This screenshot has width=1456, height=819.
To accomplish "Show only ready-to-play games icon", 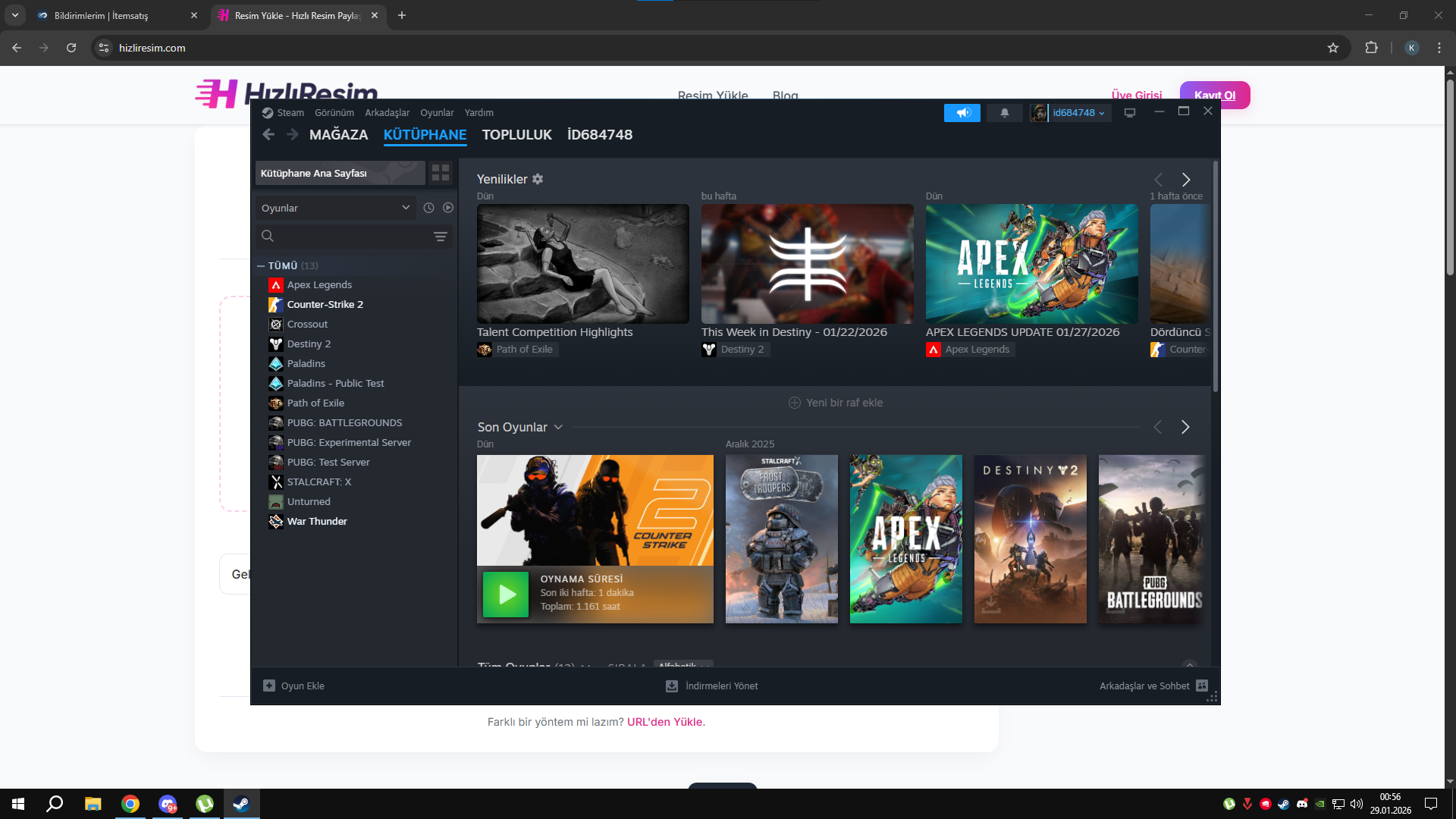I will 448,208.
